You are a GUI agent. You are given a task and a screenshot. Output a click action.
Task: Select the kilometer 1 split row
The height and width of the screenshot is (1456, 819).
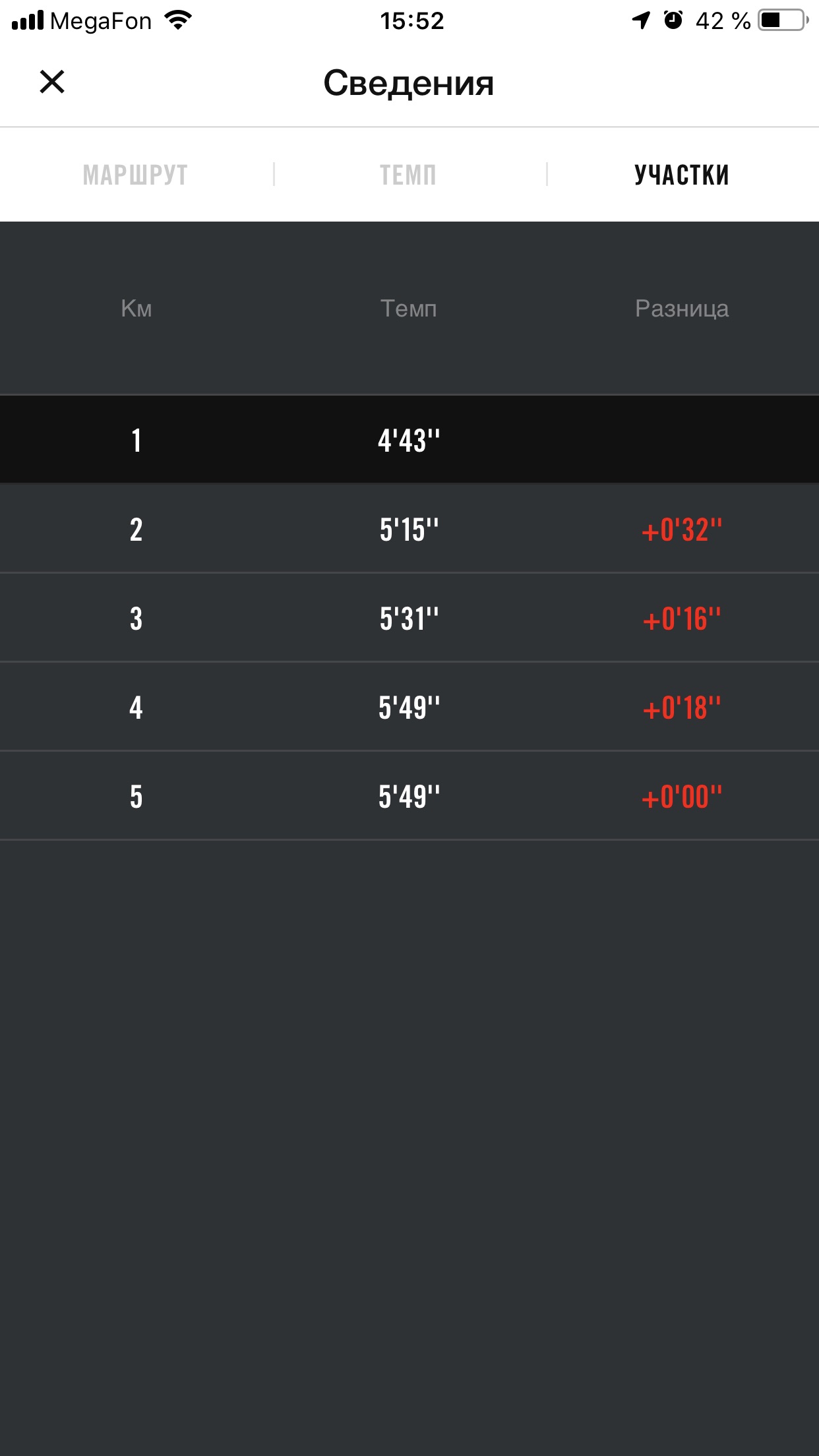tap(409, 440)
